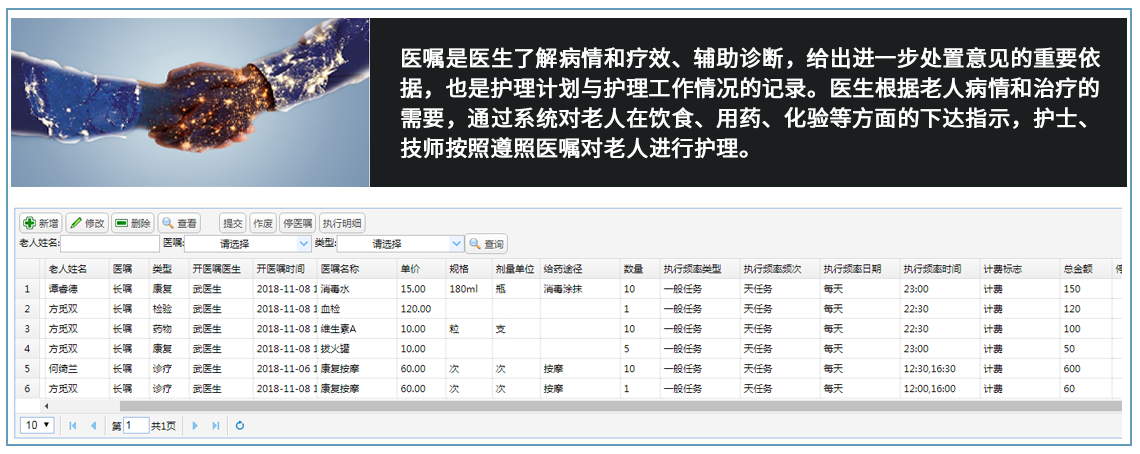The image size is (1140, 454).
Task: Click the 作废 void button
Action: tap(262, 223)
